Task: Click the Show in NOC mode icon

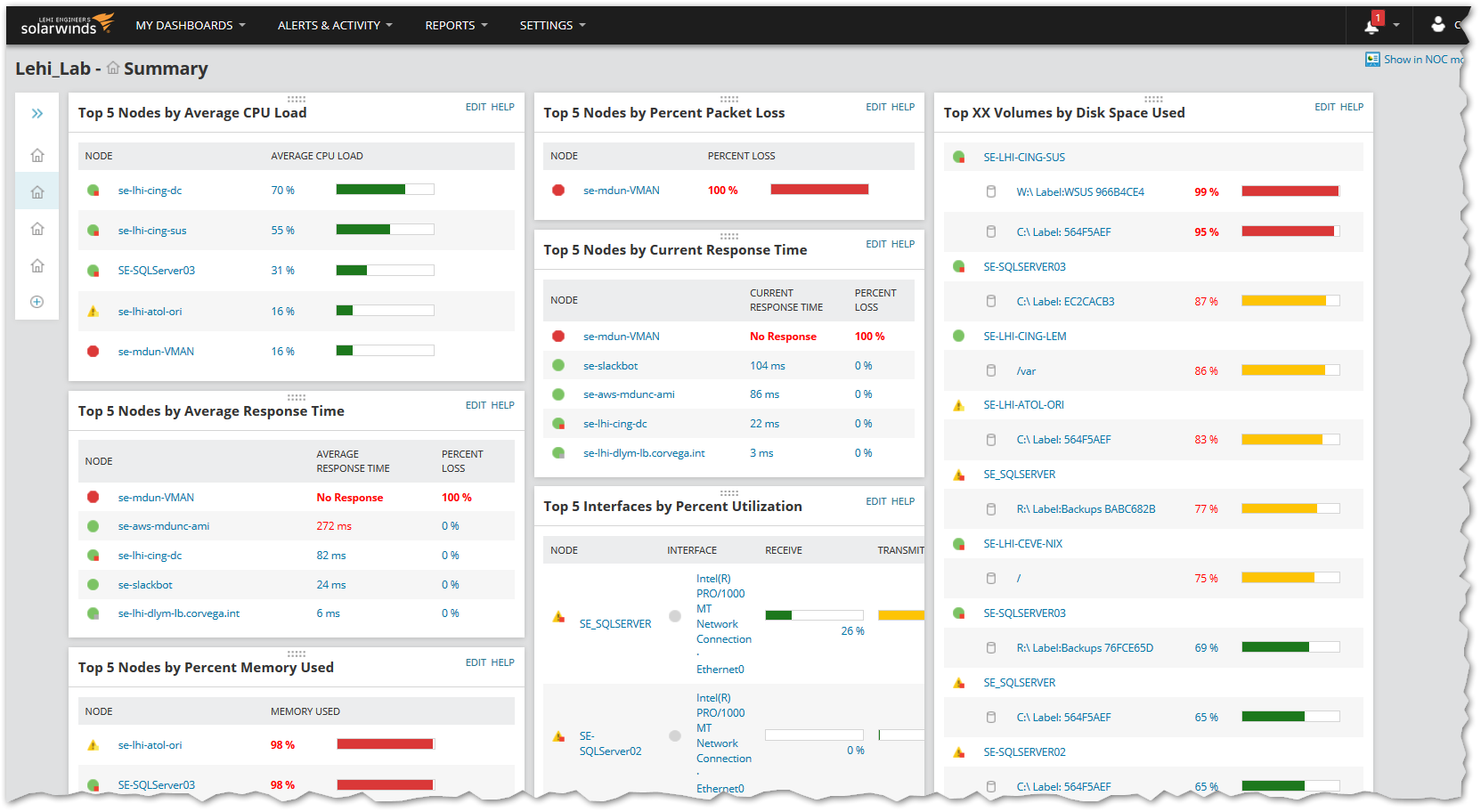Action: (x=1372, y=59)
